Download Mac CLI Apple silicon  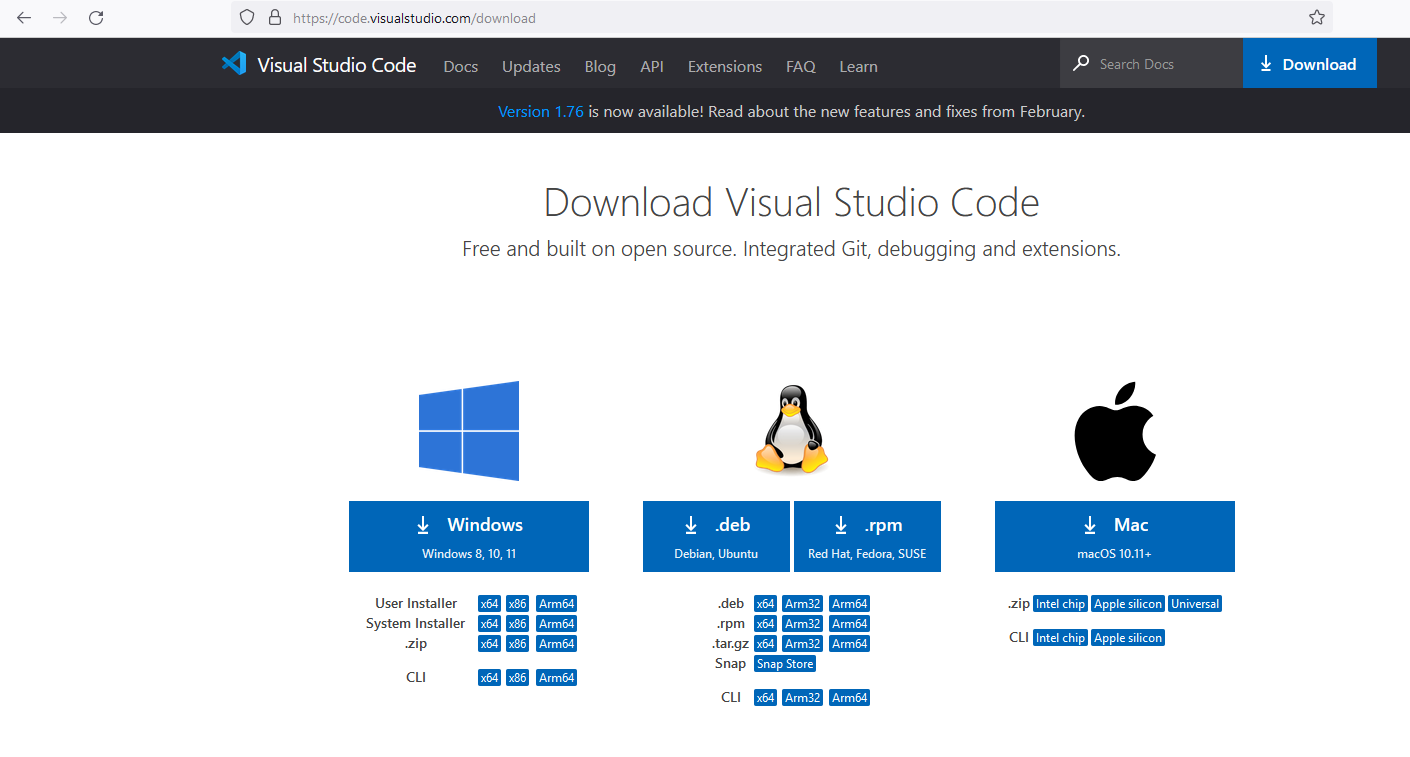(x=1128, y=638)
